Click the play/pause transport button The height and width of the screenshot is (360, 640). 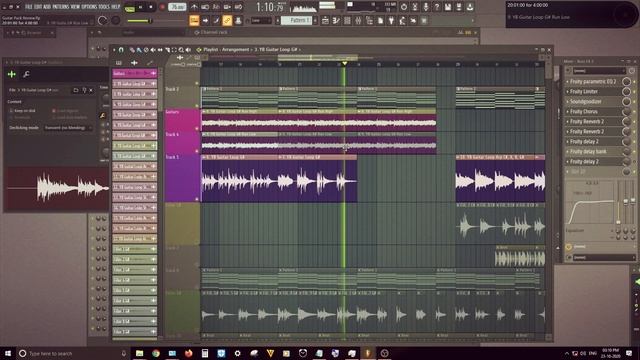[141, 7]
